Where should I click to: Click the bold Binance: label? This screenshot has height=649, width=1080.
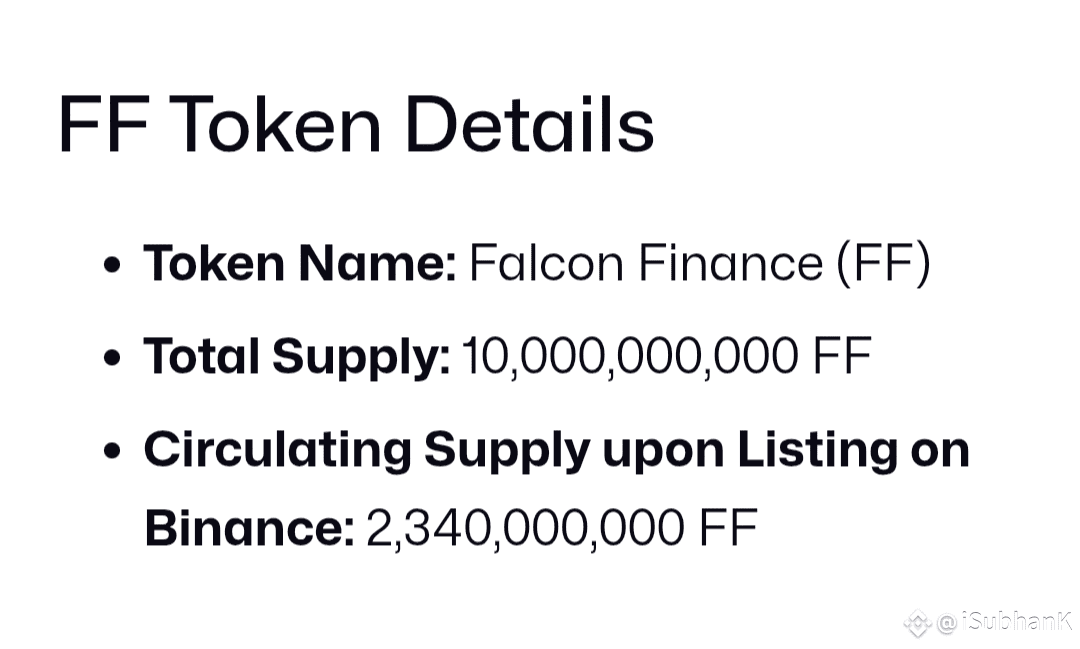tap(249, 528)
